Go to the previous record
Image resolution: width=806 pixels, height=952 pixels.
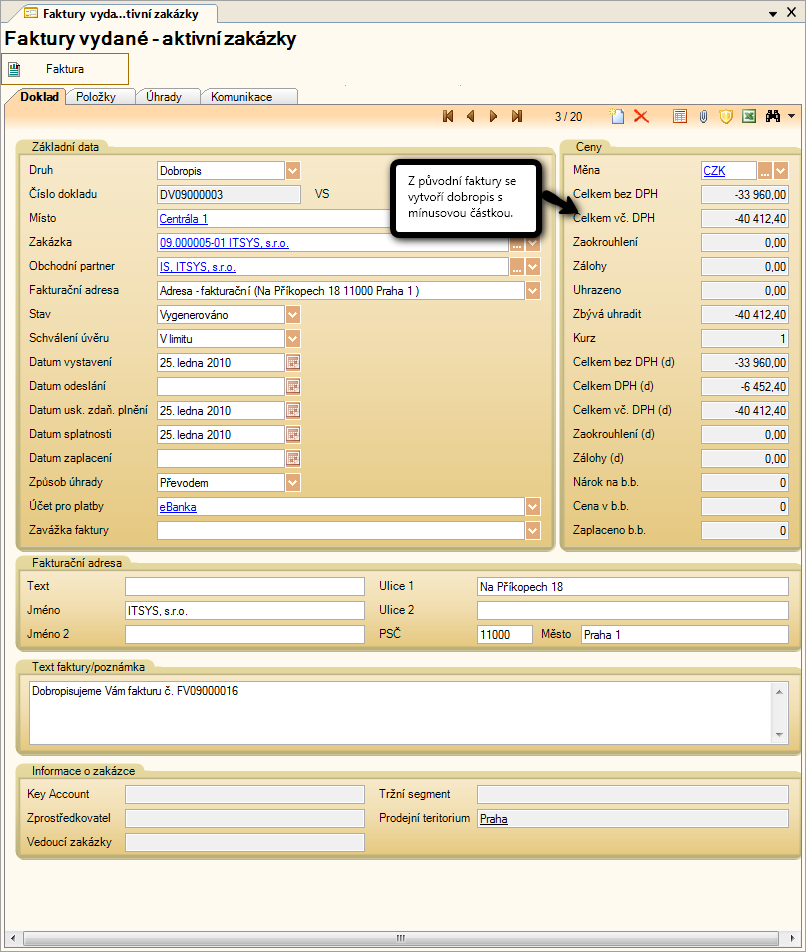[470, 117]
